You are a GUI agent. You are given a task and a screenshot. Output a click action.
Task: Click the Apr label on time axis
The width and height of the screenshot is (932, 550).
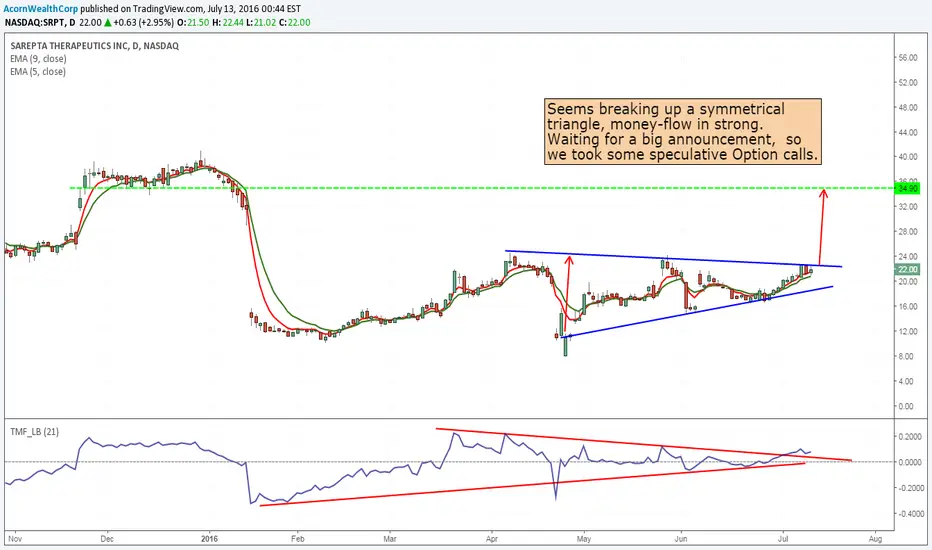point(492,539)
